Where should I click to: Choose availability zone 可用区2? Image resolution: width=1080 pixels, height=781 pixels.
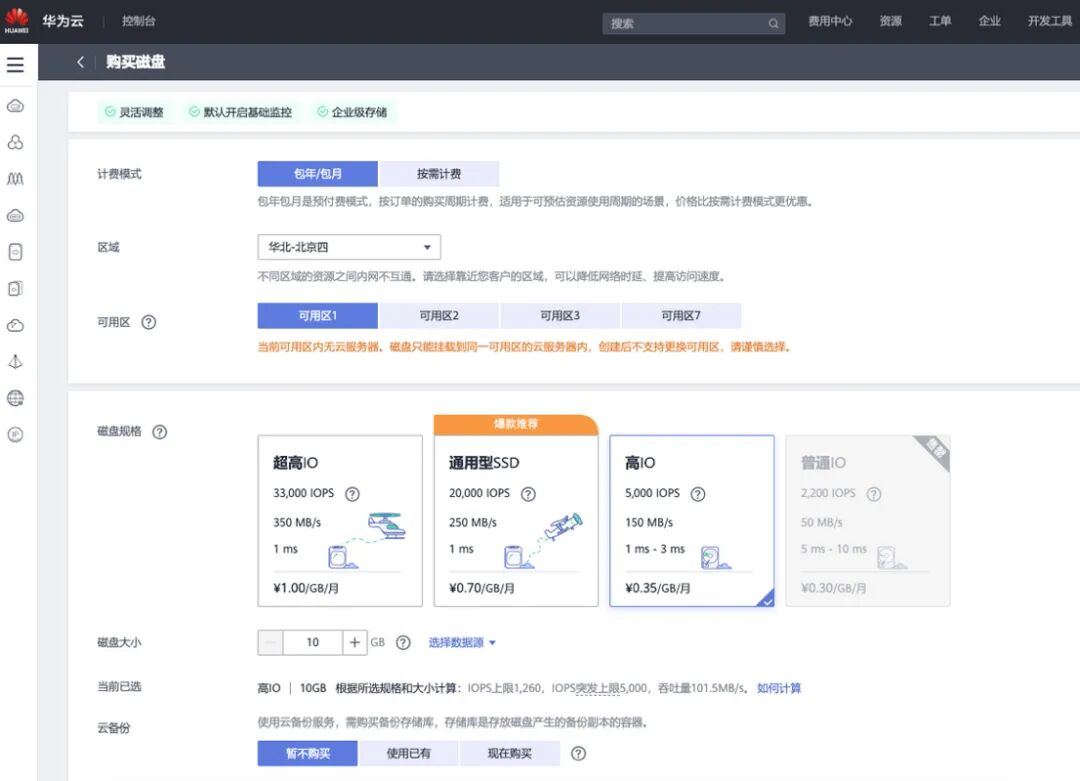click(x=439, y=315)
